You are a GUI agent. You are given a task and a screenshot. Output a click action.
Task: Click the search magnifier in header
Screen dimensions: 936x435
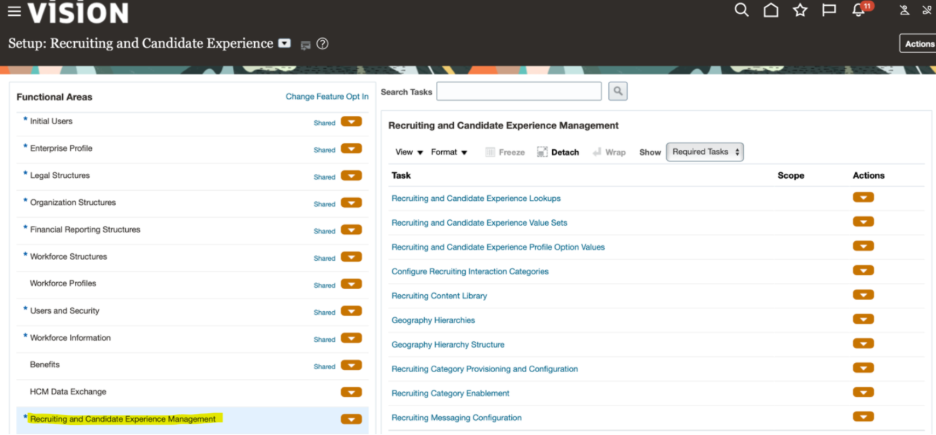point(741,10)
